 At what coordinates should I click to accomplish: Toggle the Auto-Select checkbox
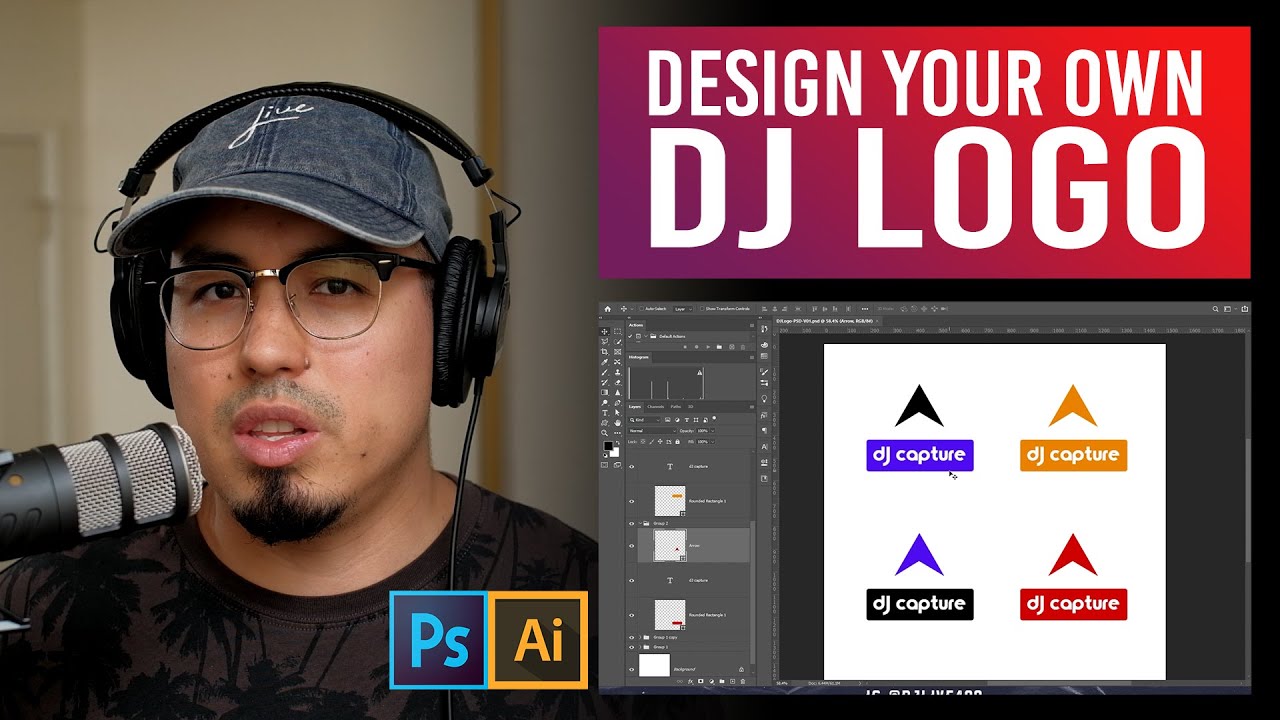(x=641, y=309)
